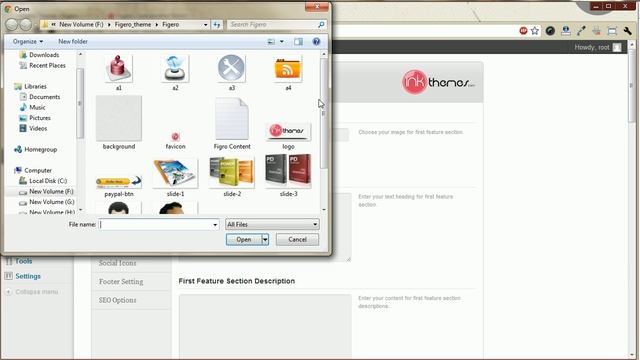Click the Search Figero field
The image size is (640, 360).
pos(273,24)
